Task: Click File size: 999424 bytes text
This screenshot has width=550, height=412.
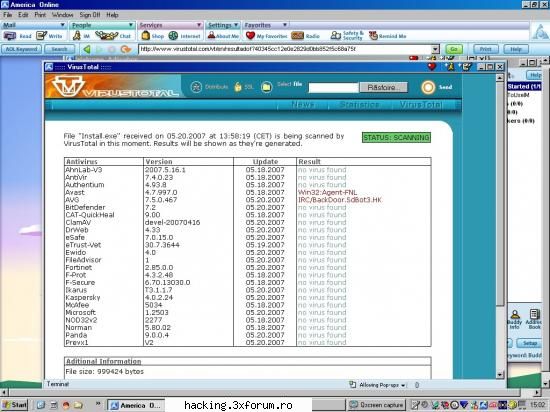Action: click(x=105, y=372)
